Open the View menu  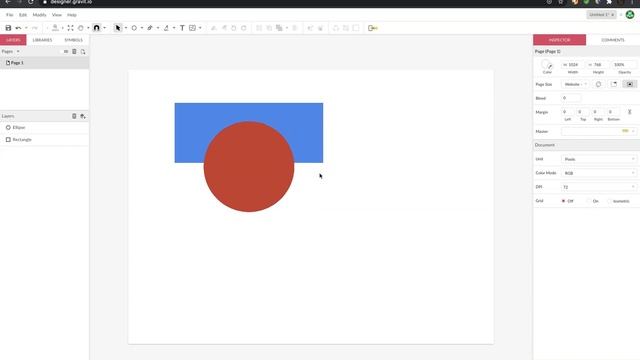(57, 15)
